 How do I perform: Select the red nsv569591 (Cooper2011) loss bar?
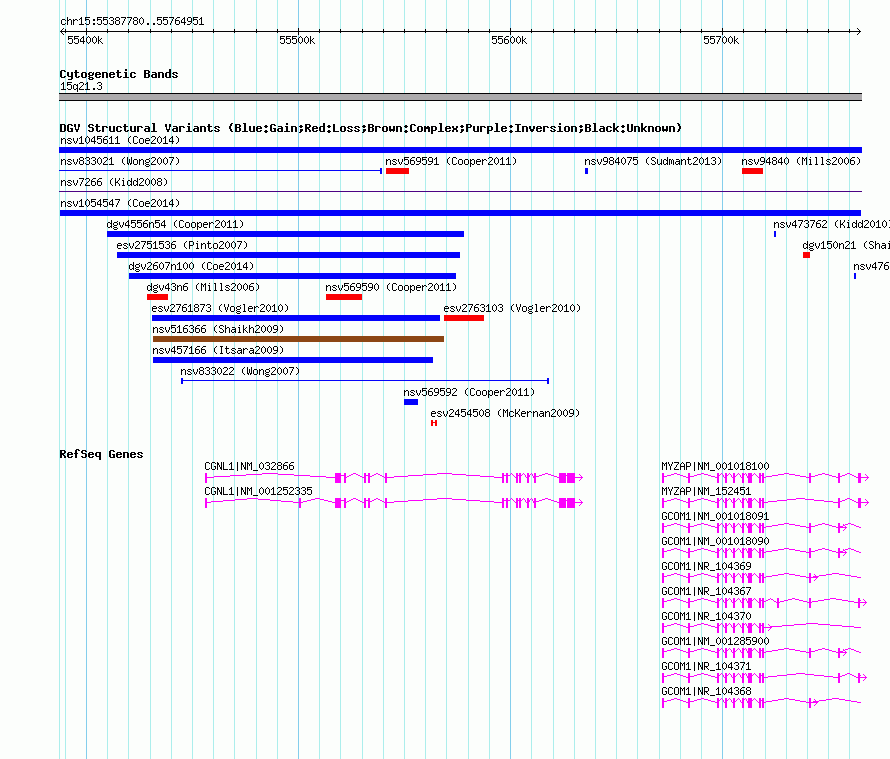[397, 171]
